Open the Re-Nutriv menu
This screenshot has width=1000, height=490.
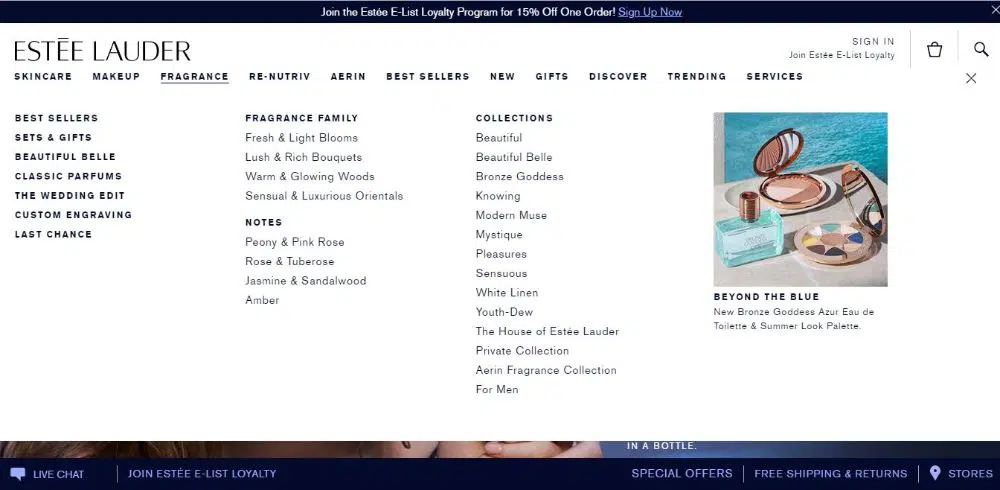(x=279, y=77)
